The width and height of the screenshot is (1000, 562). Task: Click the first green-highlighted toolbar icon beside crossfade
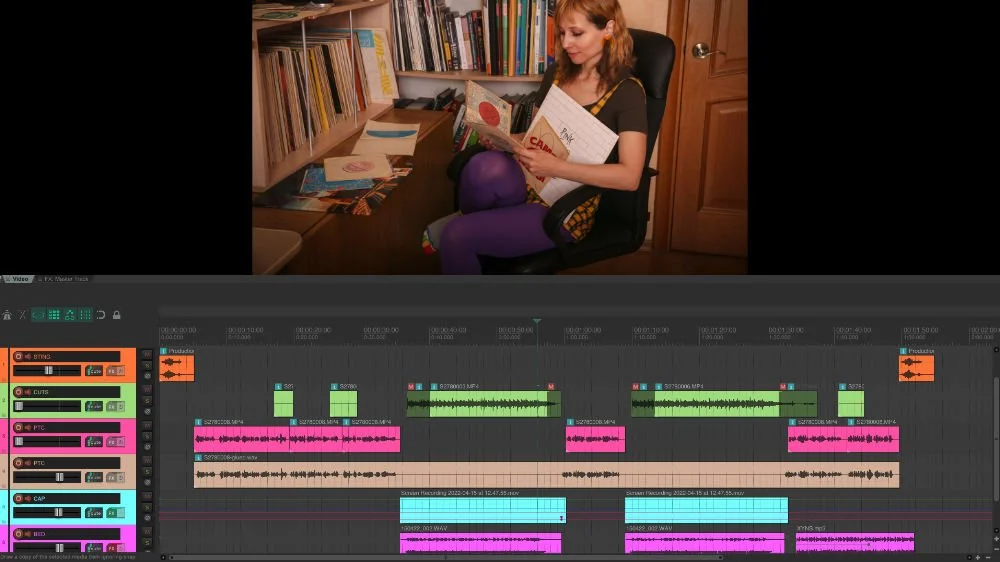point(38,314)
